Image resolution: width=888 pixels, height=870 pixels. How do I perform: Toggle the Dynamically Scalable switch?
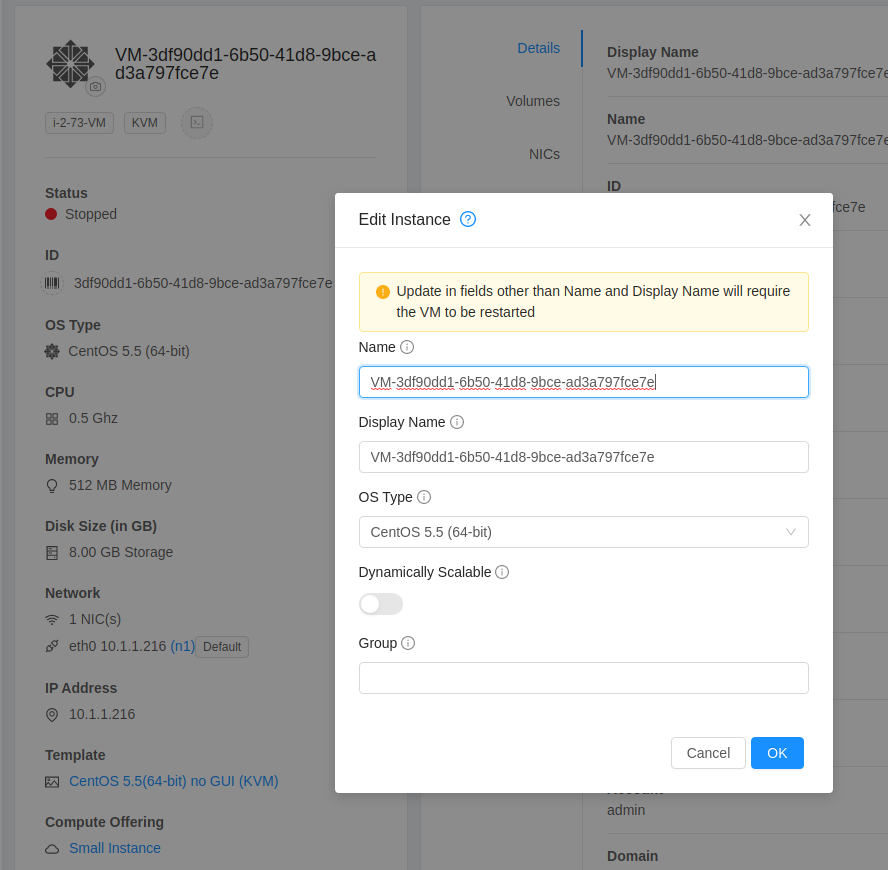coord(380,604)
